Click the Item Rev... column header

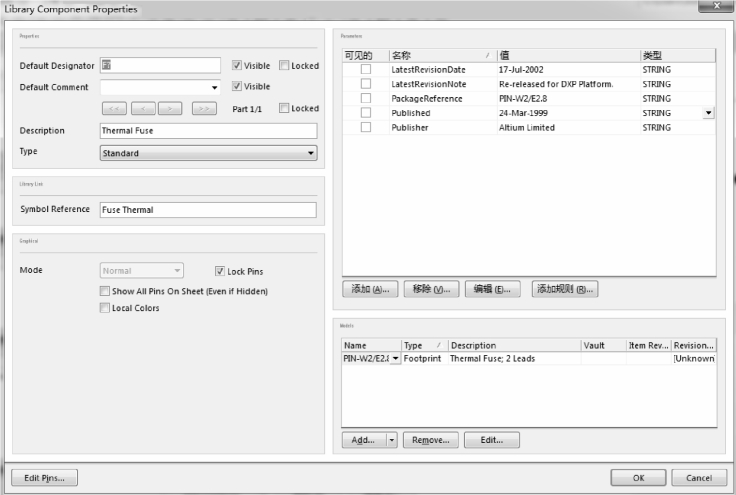tap(649, 345)
